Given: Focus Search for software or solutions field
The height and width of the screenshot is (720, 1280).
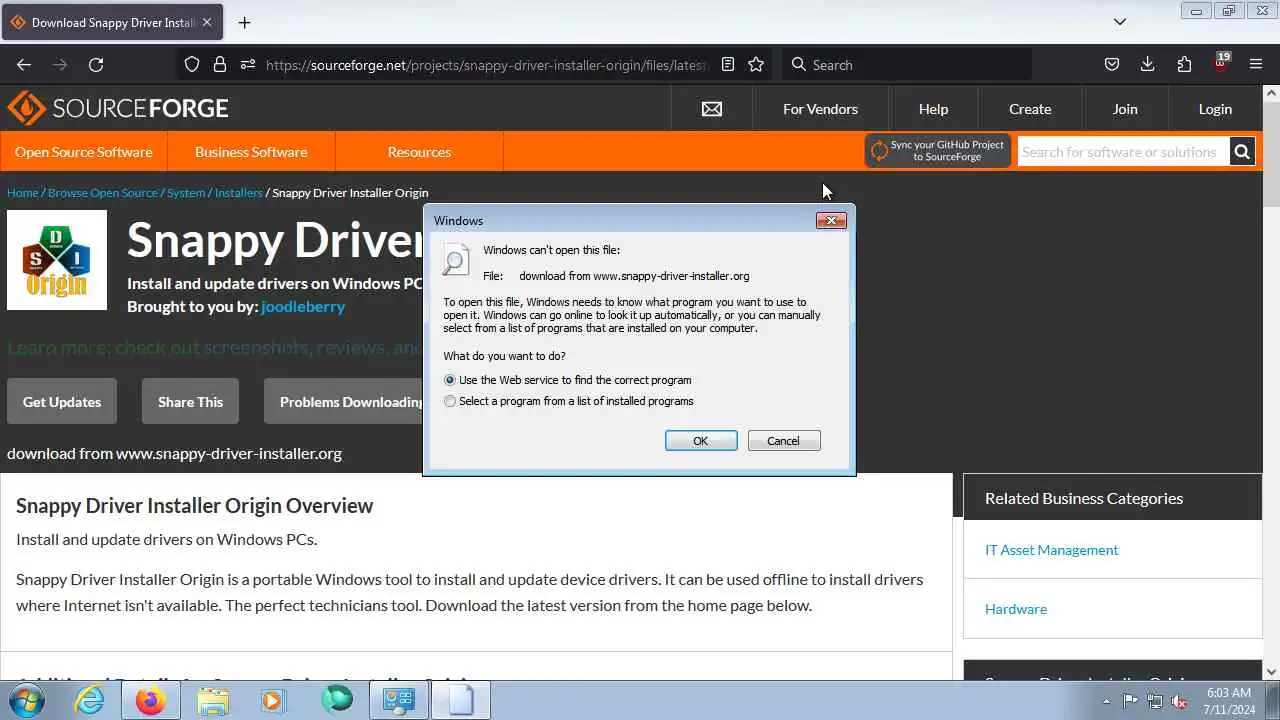Looking at the screenshot, I should 1123,152.
